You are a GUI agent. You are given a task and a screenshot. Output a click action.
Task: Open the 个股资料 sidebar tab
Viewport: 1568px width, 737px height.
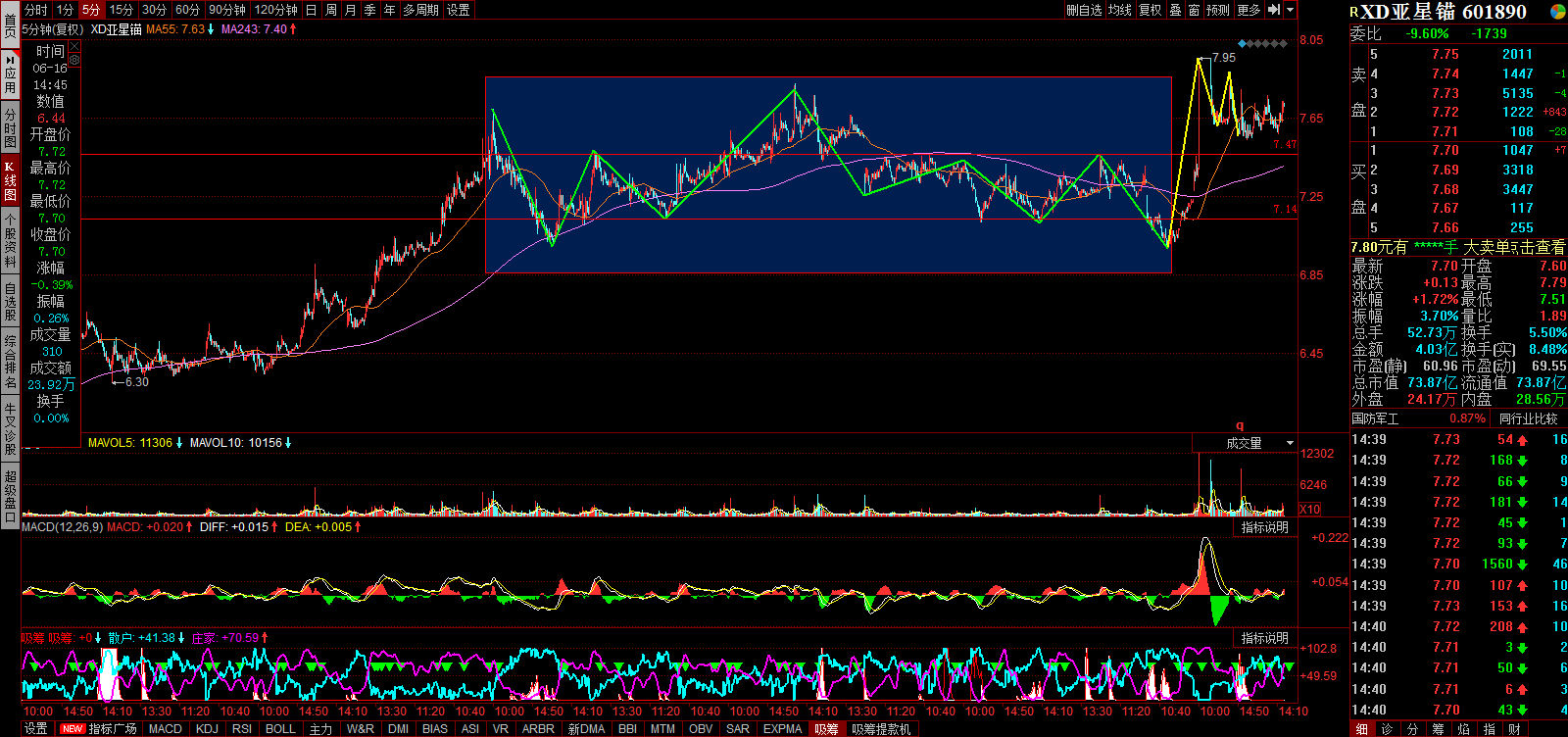pyautogui.click(x=10, y=239)
